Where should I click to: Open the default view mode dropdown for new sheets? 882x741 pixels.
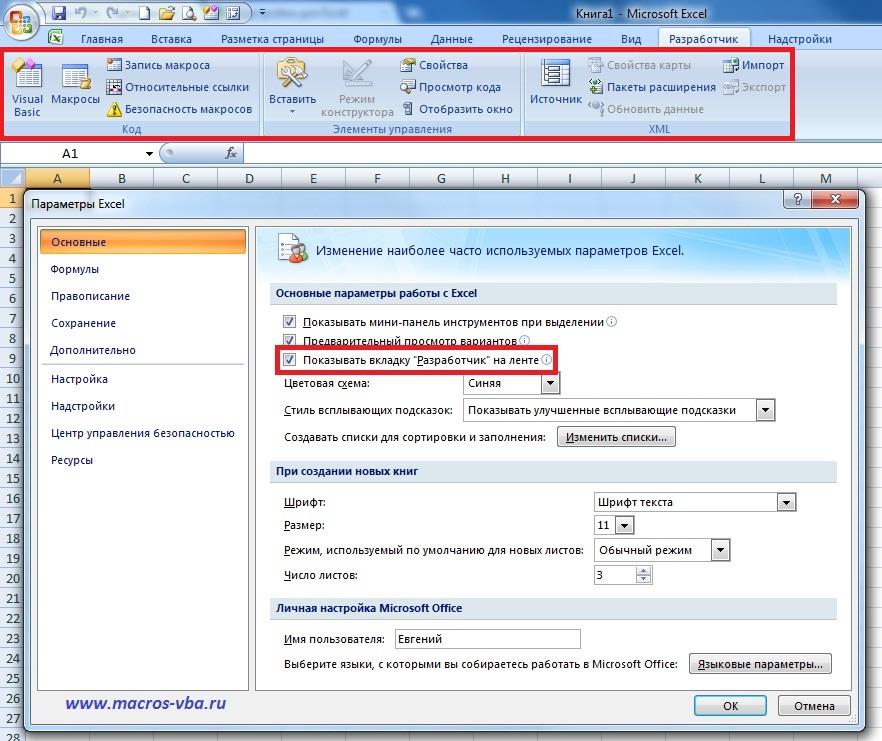click(720, 550)
